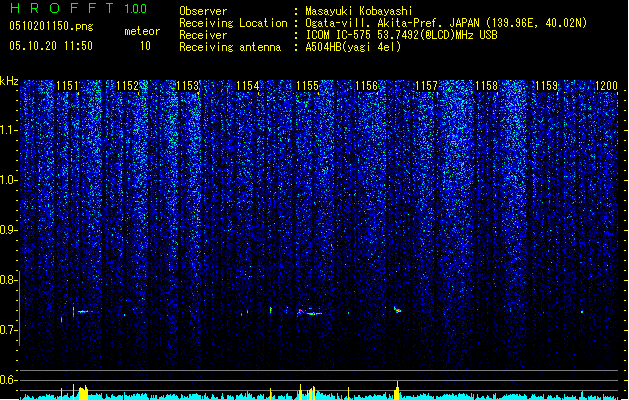Click the 'Receiving antenna' label
The height and width of the screenshot is (400, 629).
point(230,47)
